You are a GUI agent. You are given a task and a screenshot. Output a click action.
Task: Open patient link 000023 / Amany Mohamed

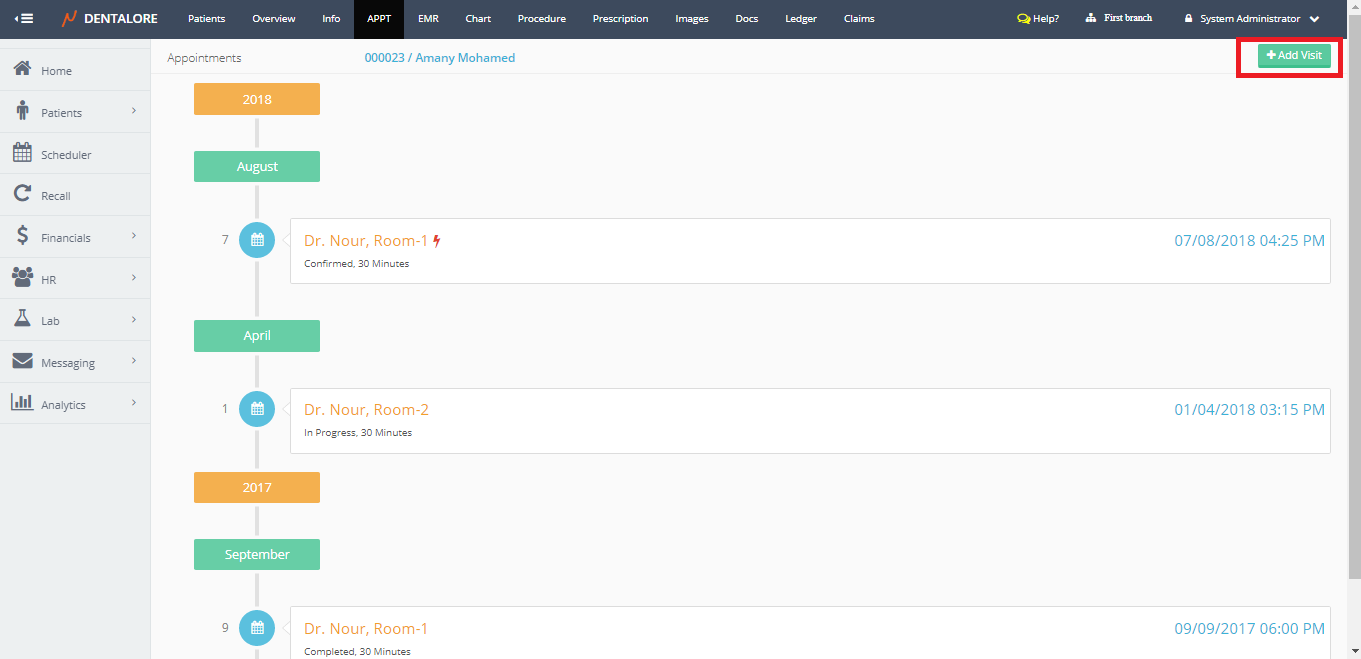pos(439,58)
